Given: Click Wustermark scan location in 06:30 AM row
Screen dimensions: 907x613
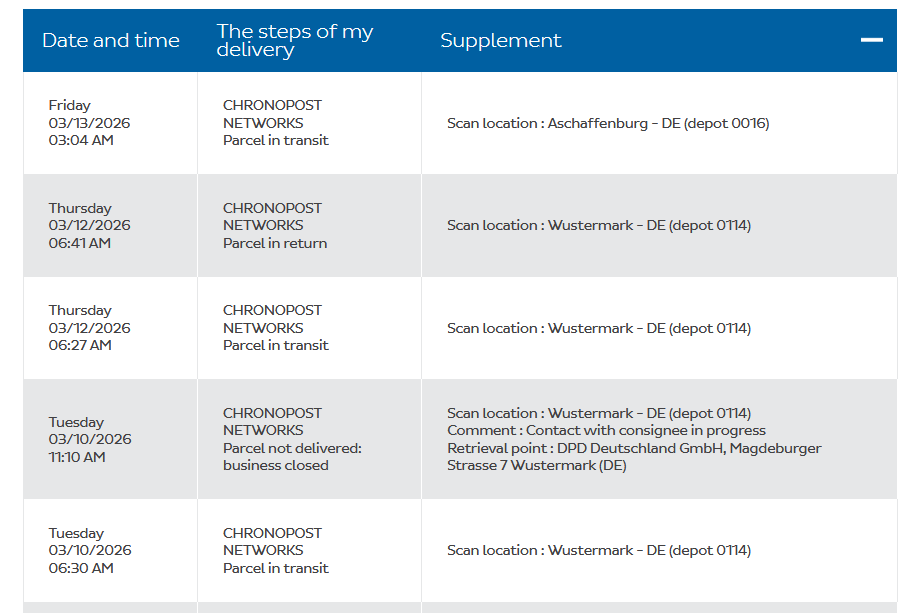Looking at the screenshot, I should [599, 550].
